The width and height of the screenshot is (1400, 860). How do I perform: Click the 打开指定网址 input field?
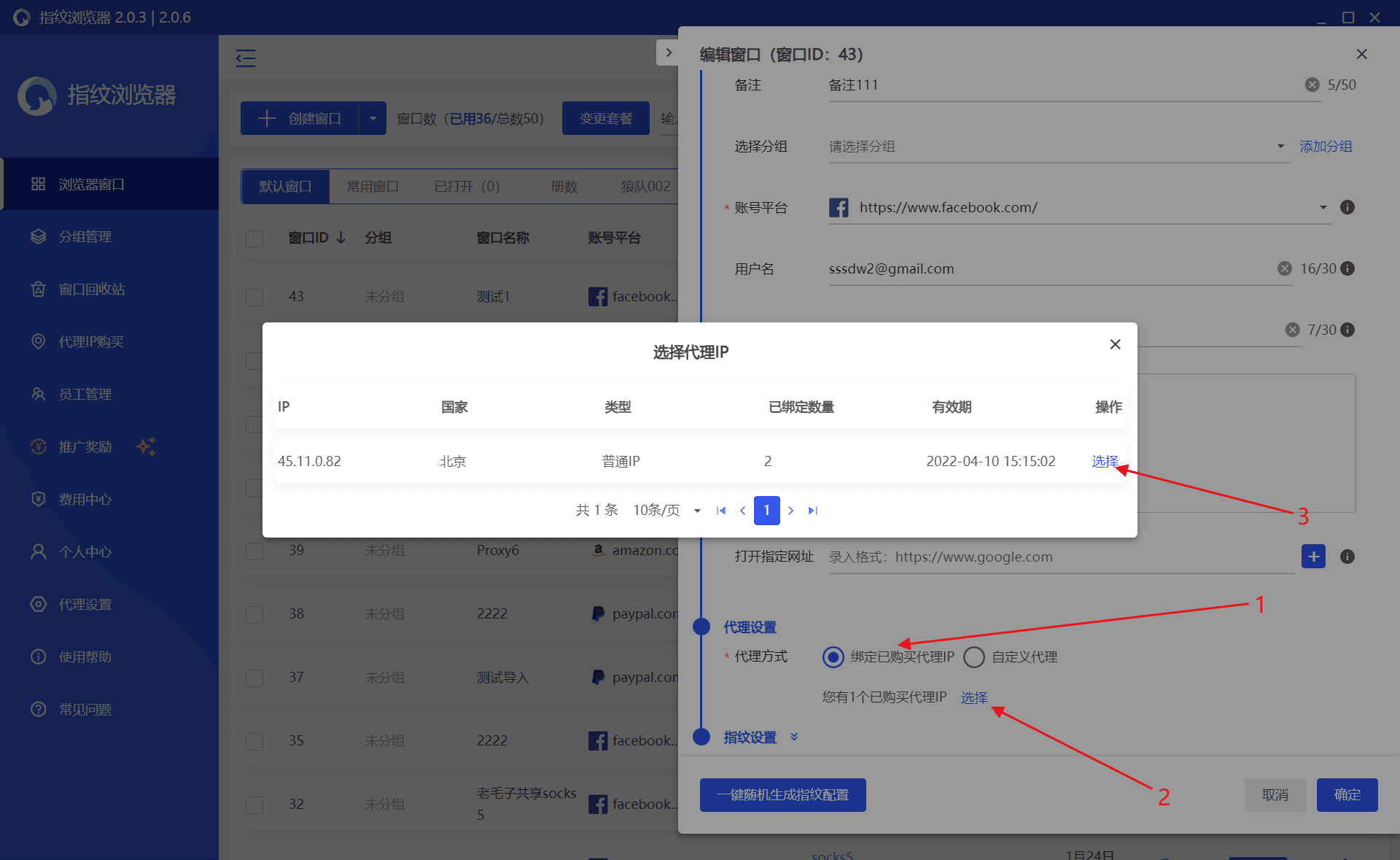(1057, 557)
